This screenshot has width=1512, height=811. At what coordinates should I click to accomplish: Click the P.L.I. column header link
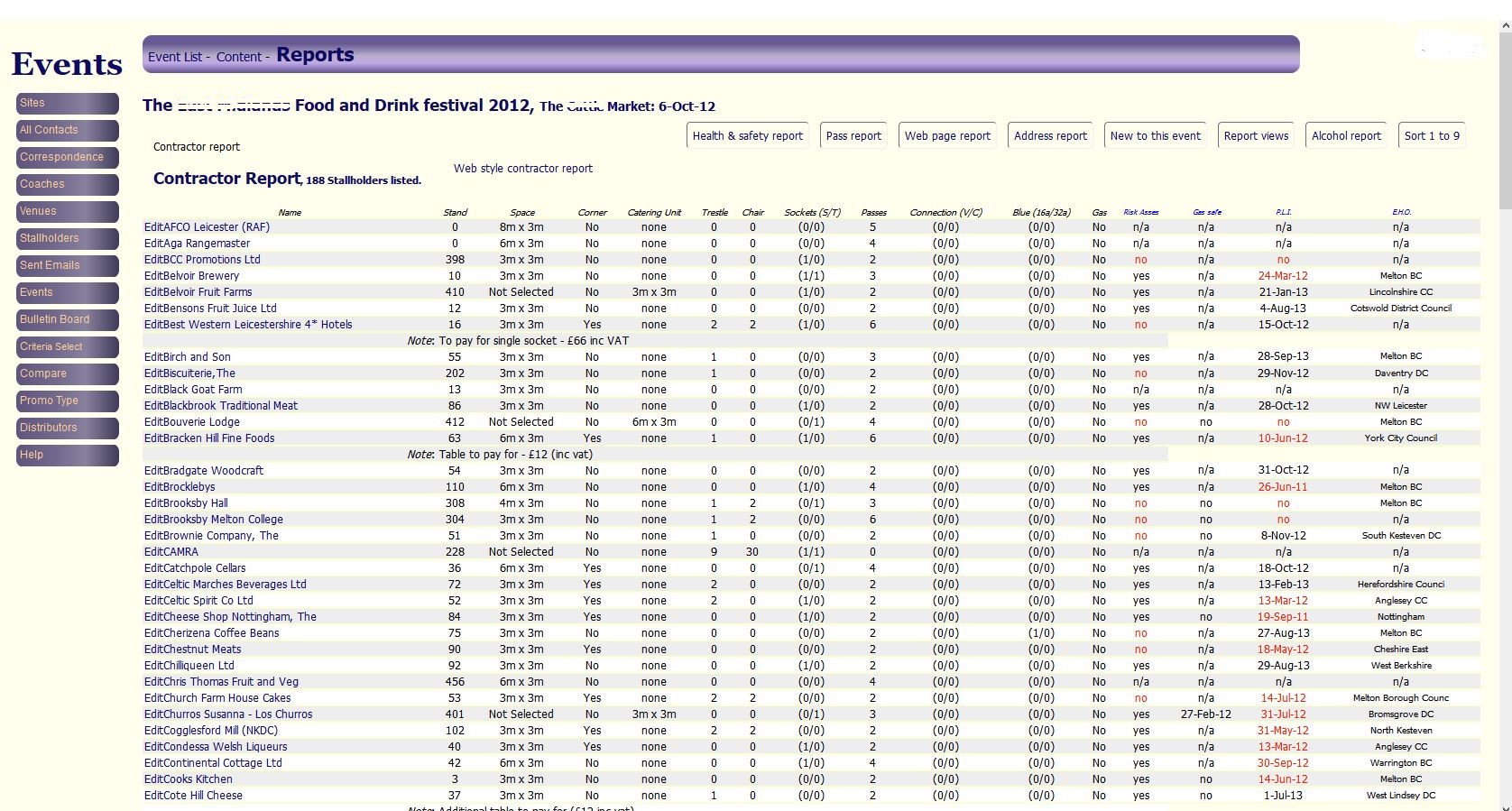click(1283, 213)
